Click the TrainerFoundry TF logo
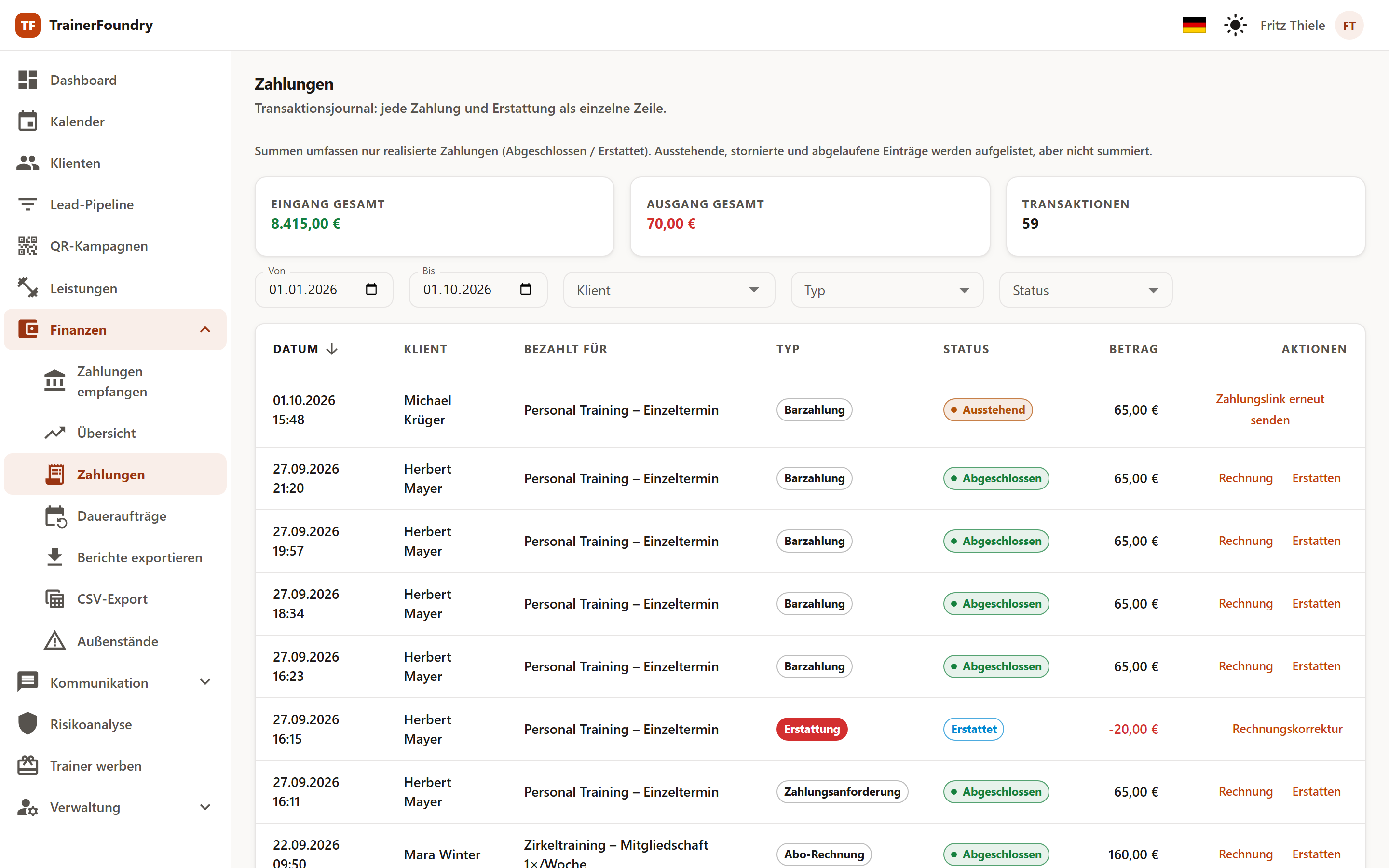The width and height of the screenshot is (1389, 868). pyautogui.click(x=27, y=25)
